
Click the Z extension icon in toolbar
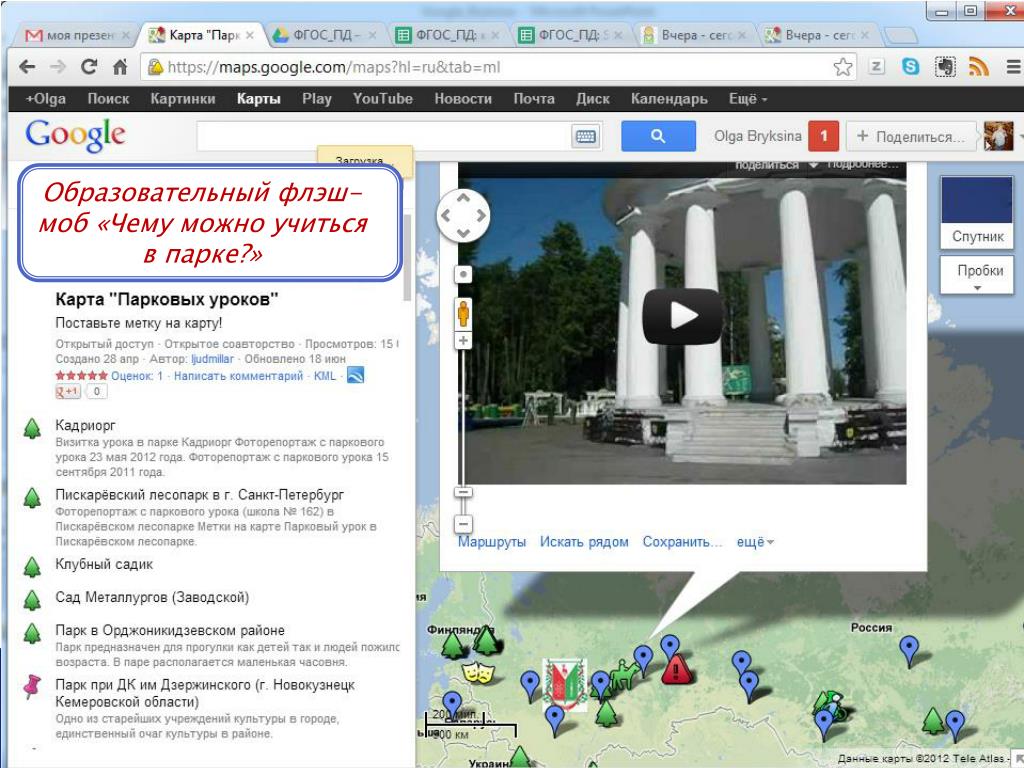coord(876,66)
